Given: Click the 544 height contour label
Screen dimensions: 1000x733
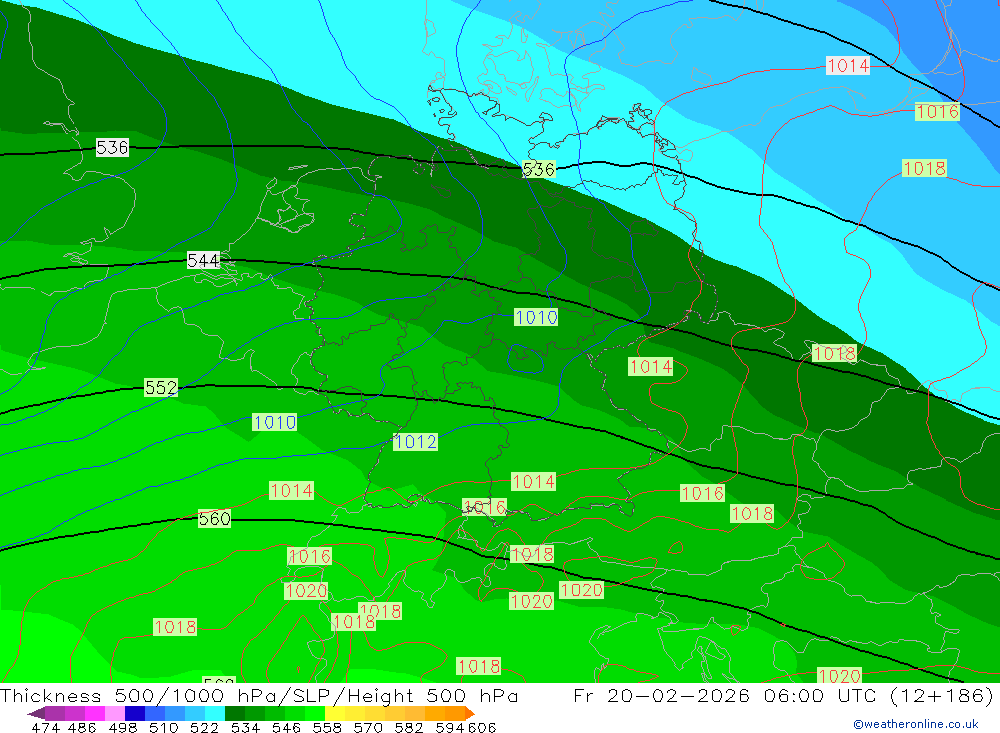Looking at the screenshot, I should 203,260.
